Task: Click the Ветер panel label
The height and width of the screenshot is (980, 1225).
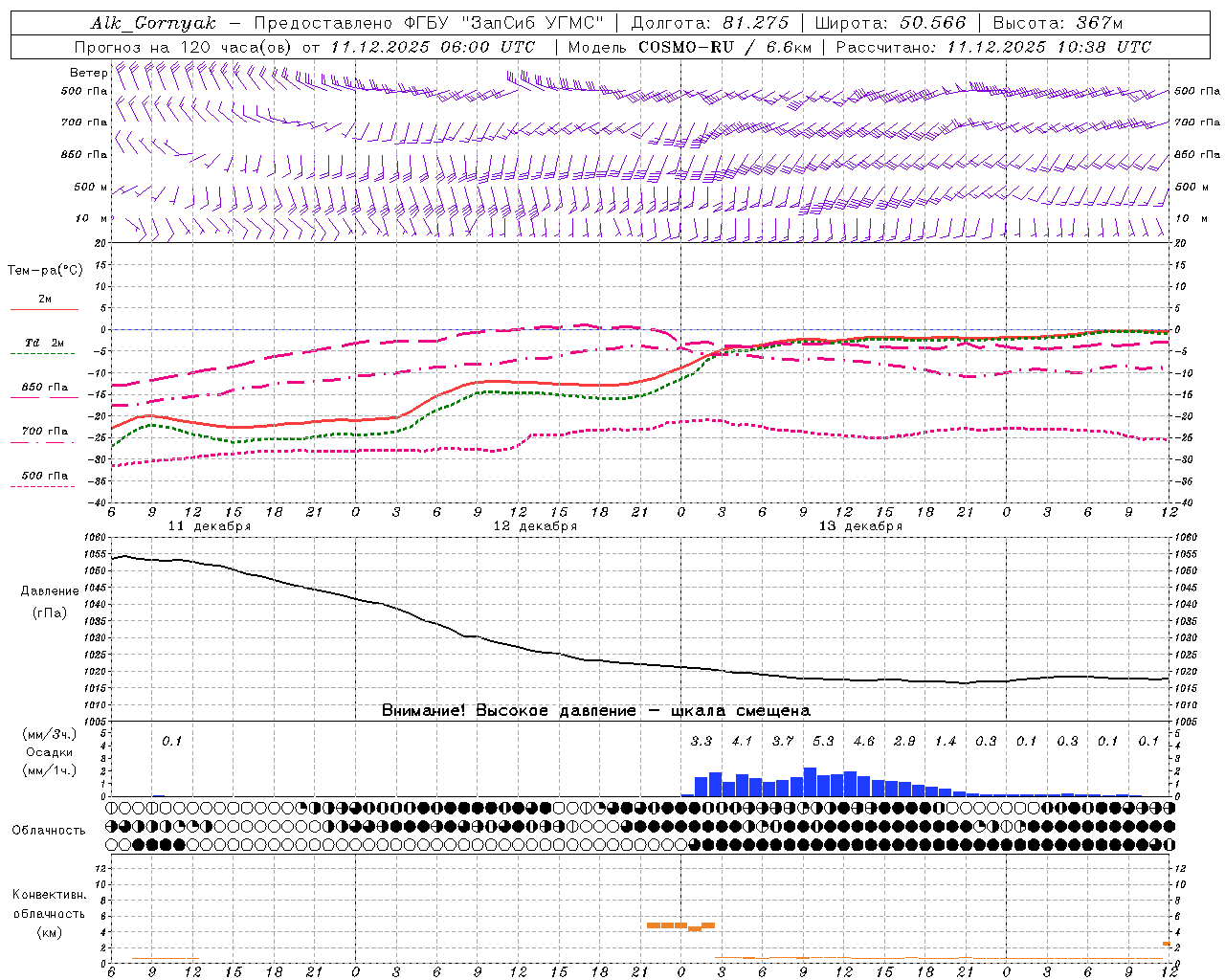Action: [x=88, y=73]
